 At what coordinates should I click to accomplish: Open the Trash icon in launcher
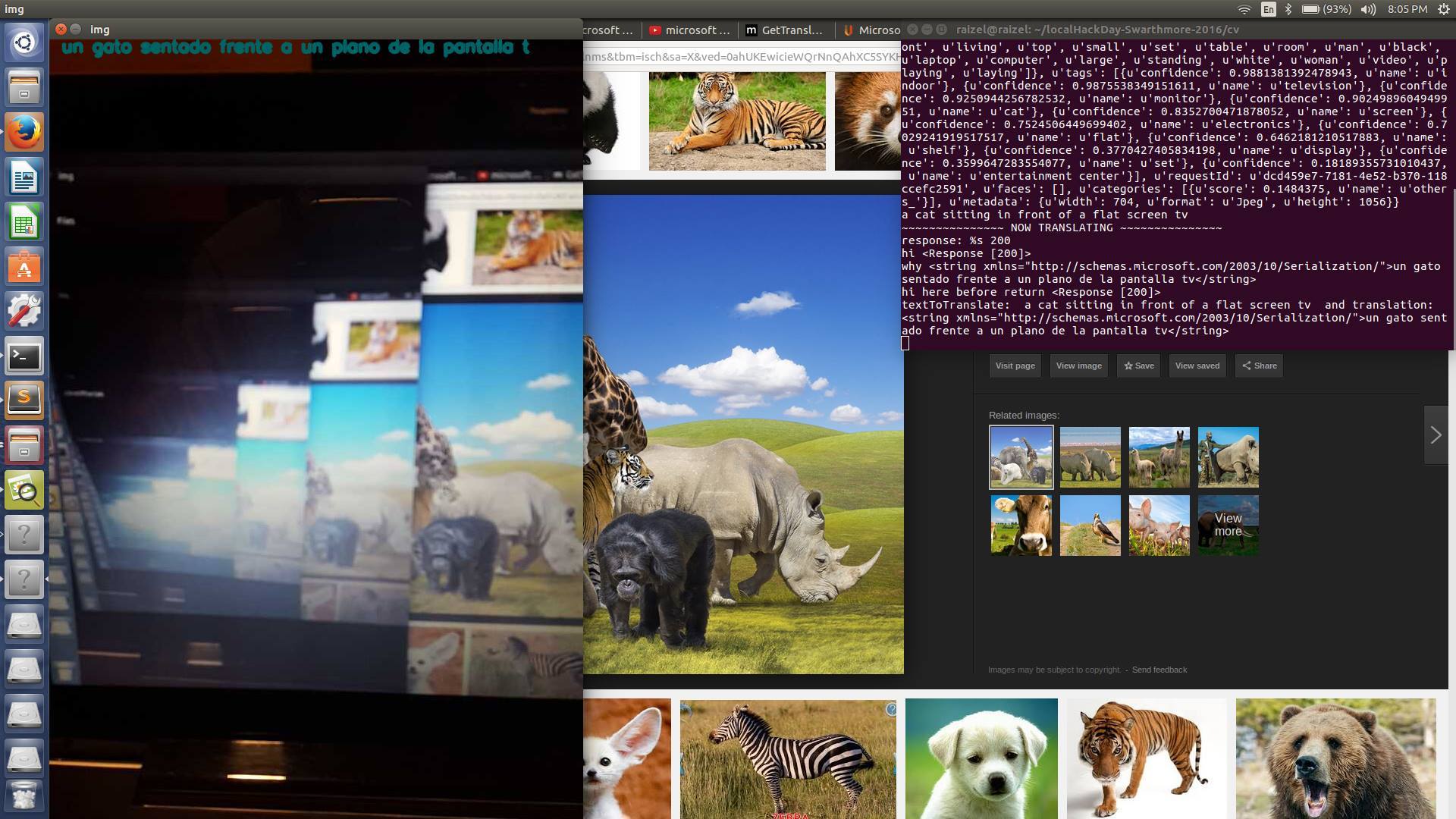click(x=24, y=795)
